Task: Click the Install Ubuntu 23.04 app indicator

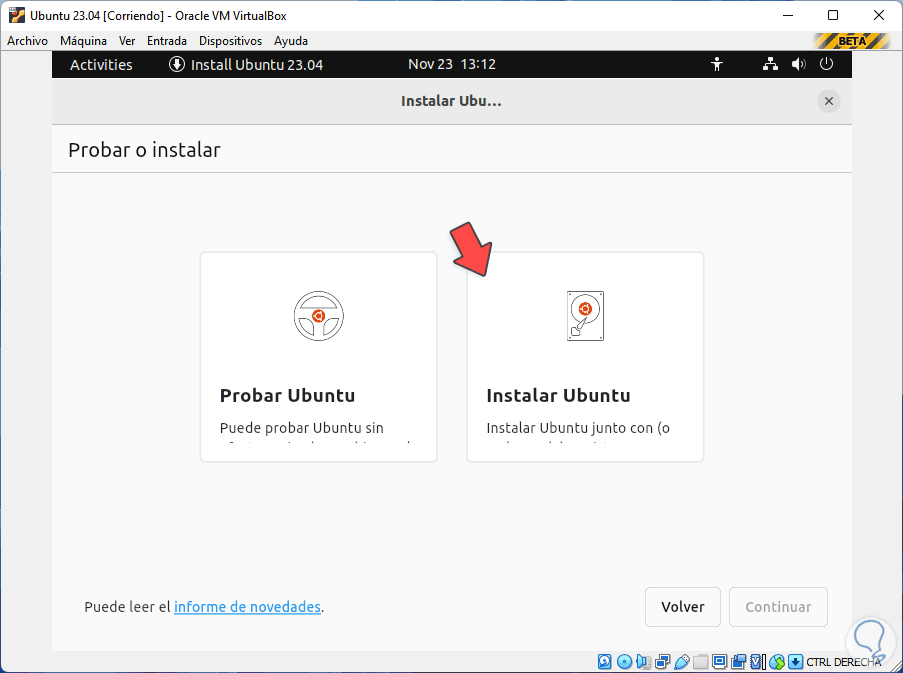Action: [246, 64]
